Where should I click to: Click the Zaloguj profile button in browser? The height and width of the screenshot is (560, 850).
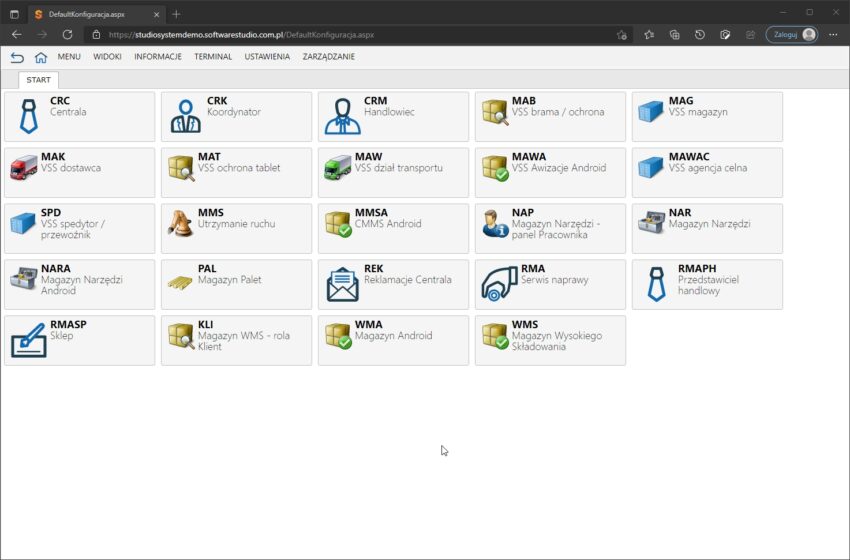[792, 34]
